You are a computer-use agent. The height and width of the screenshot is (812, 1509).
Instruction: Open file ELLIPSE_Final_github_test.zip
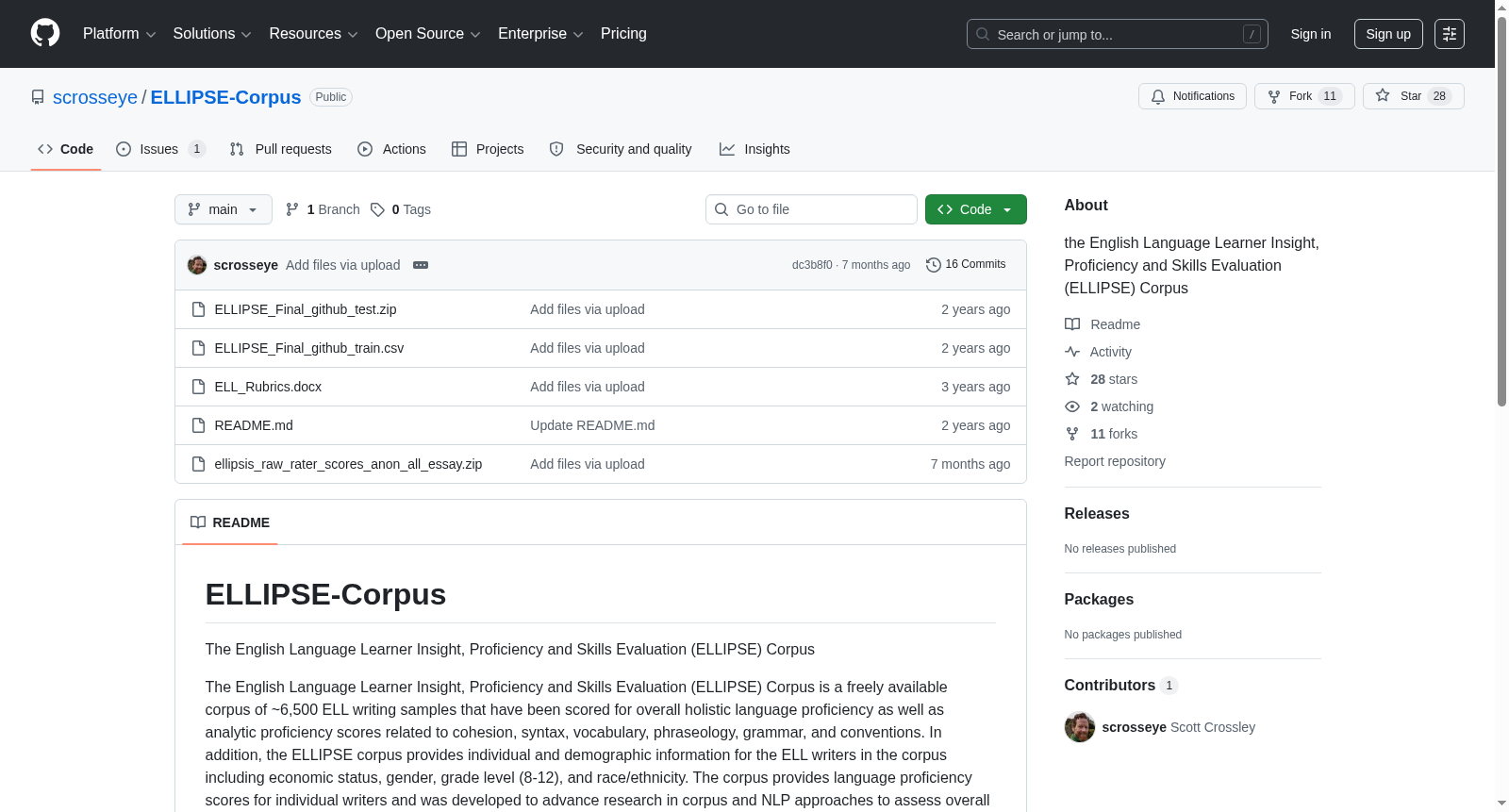(x=306, y=309)
